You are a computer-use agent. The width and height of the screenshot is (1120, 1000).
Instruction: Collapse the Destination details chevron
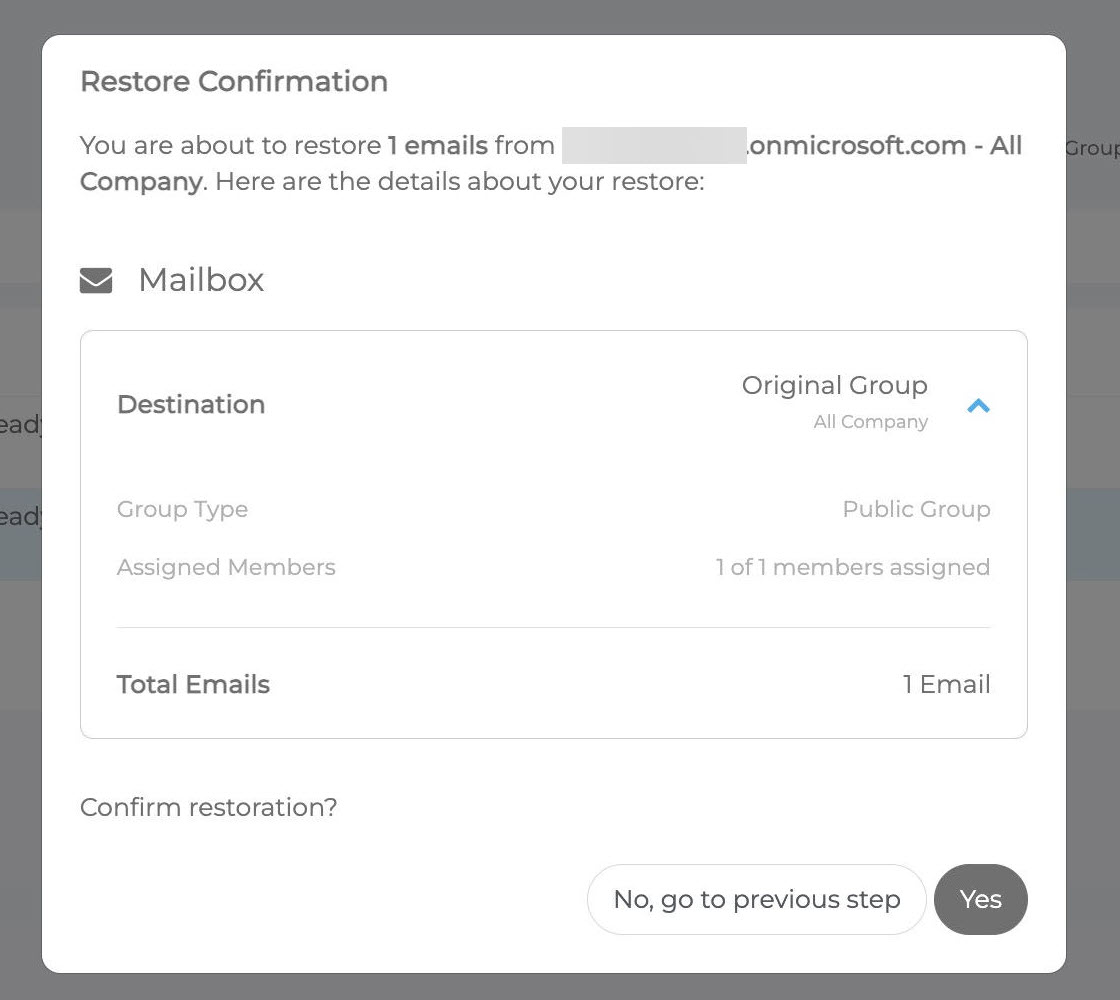click(x=978, y=406)
